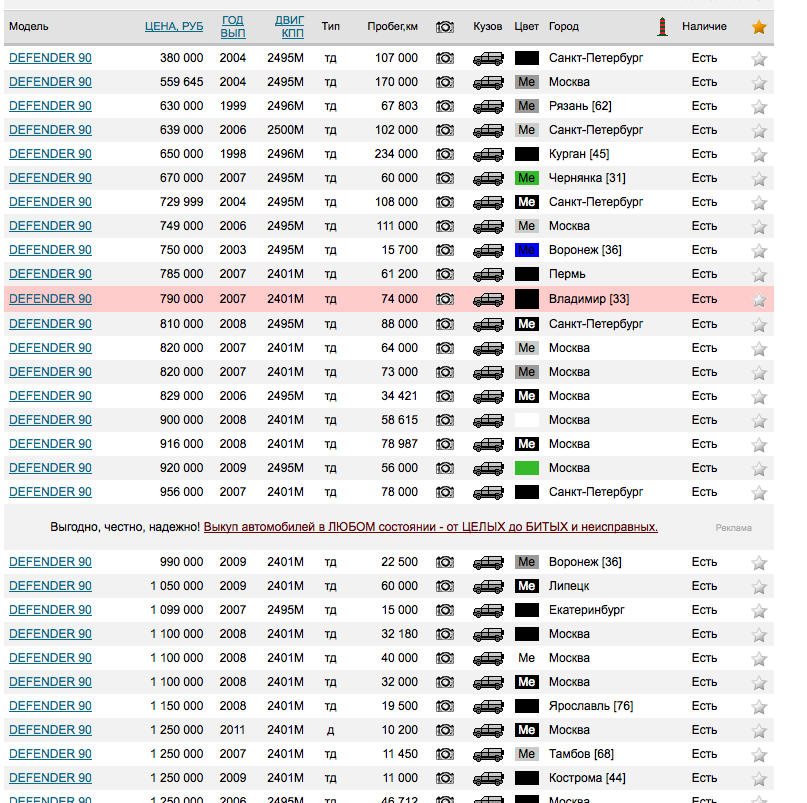Sort by the ДВИГ КПП column header
The image size is (807, 803).
tap(289, 27)
